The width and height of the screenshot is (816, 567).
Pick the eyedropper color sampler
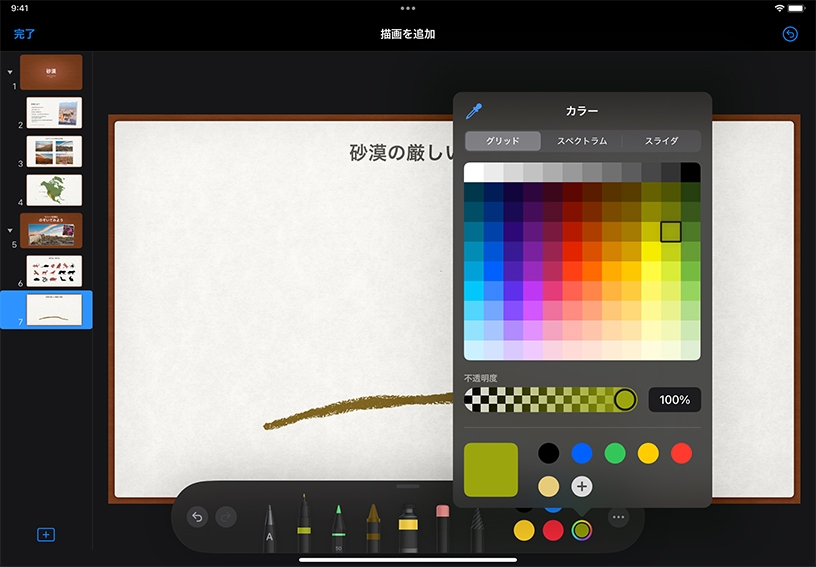(x=474, y=111)
